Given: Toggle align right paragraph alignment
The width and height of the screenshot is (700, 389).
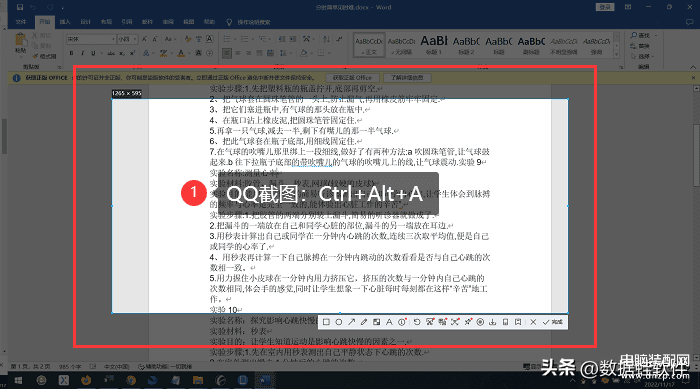Looking at the screenshot, I should [249, 53].
